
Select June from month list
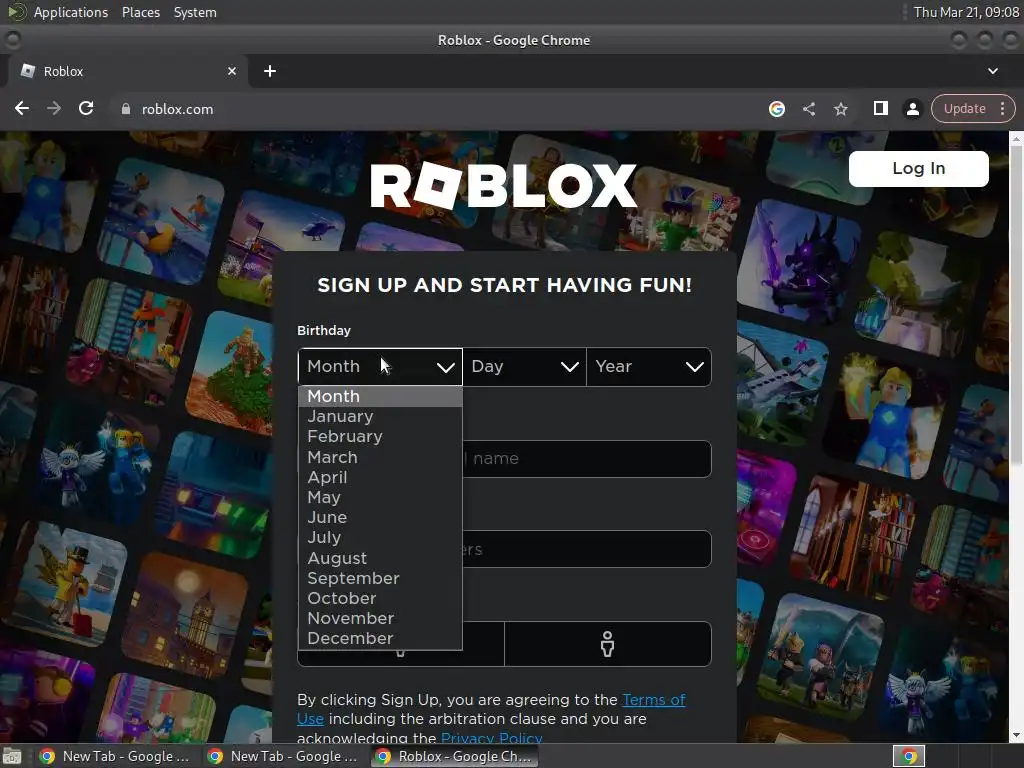point(380,517)
